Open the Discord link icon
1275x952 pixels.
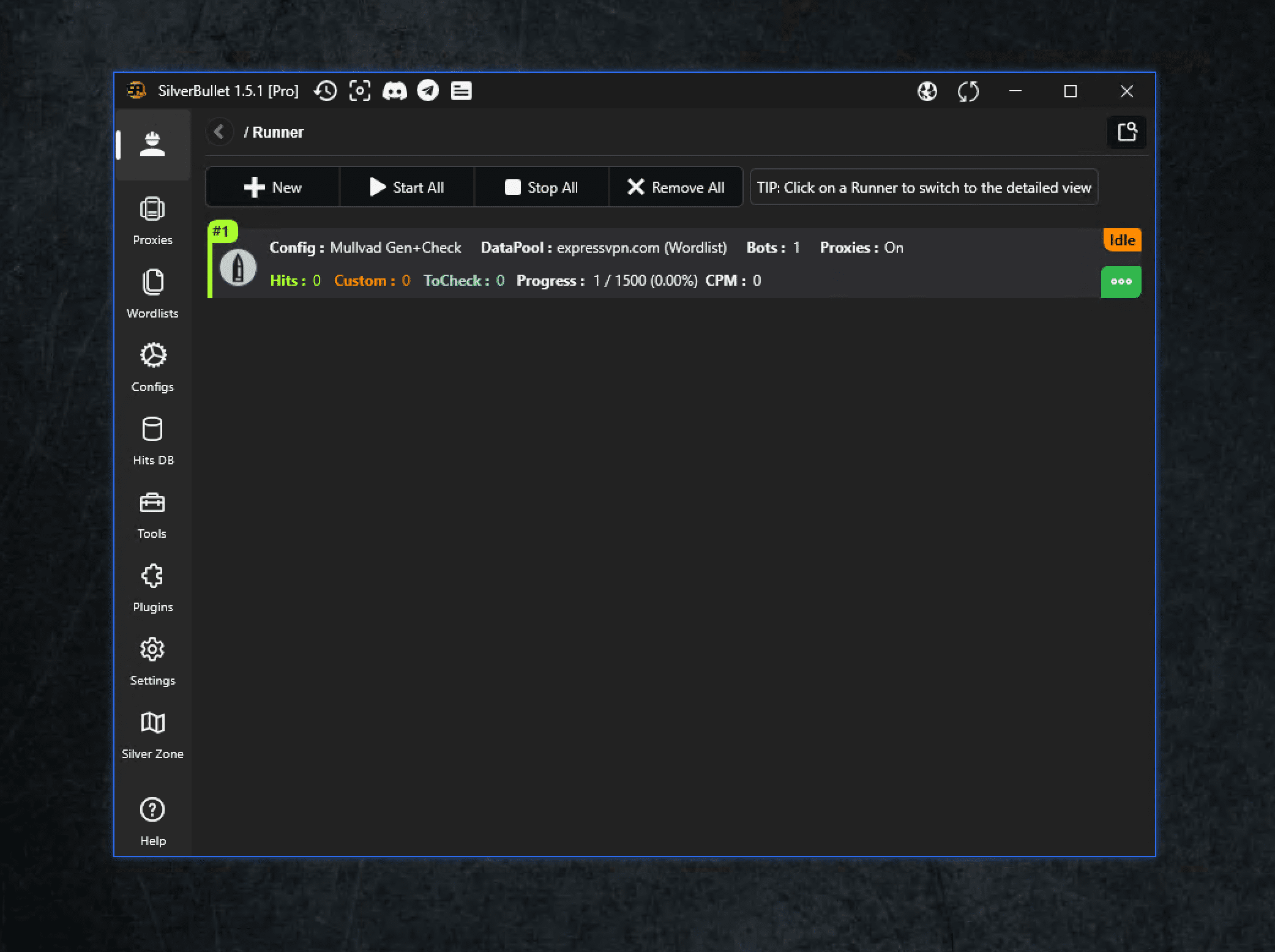(x=394, y=91)
